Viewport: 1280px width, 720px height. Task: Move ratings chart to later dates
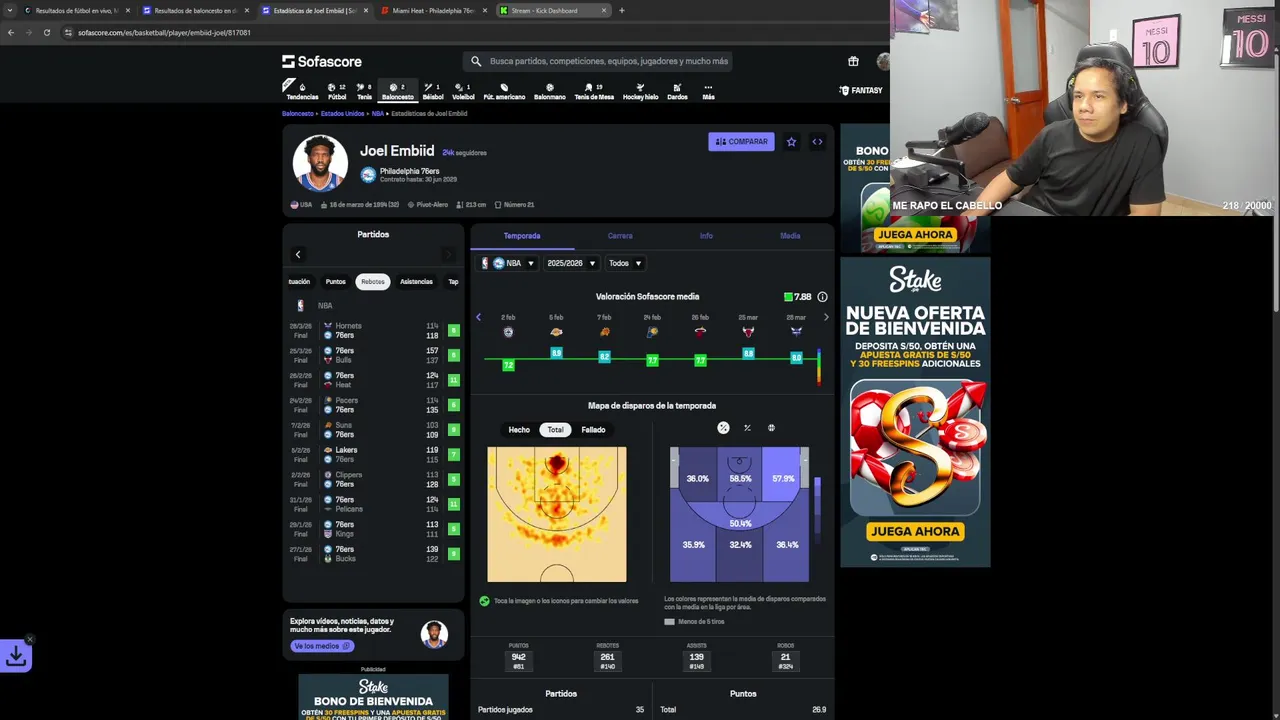[x=825, y=317]
